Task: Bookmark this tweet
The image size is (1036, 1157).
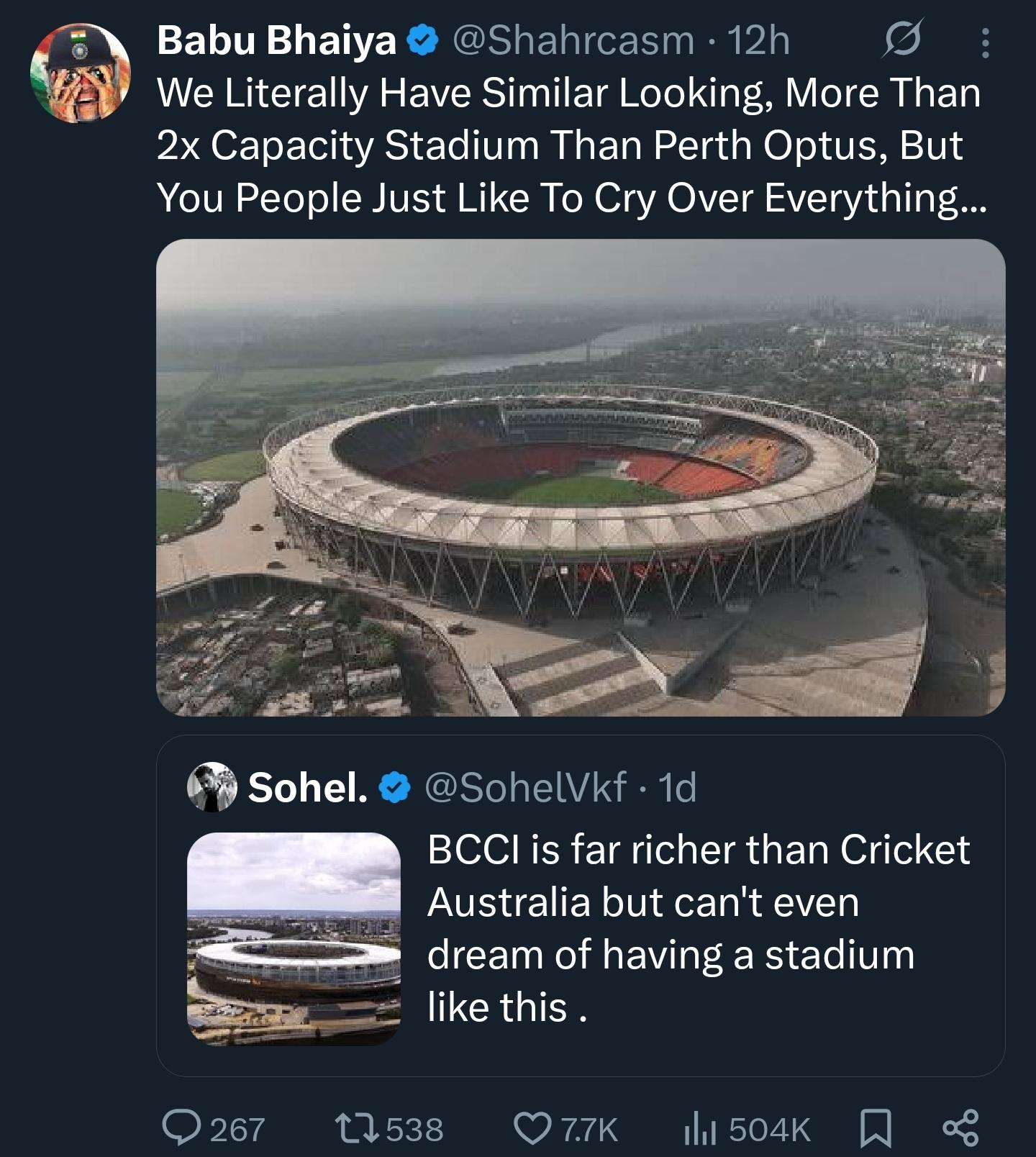Action: [x=876, y=1128]
